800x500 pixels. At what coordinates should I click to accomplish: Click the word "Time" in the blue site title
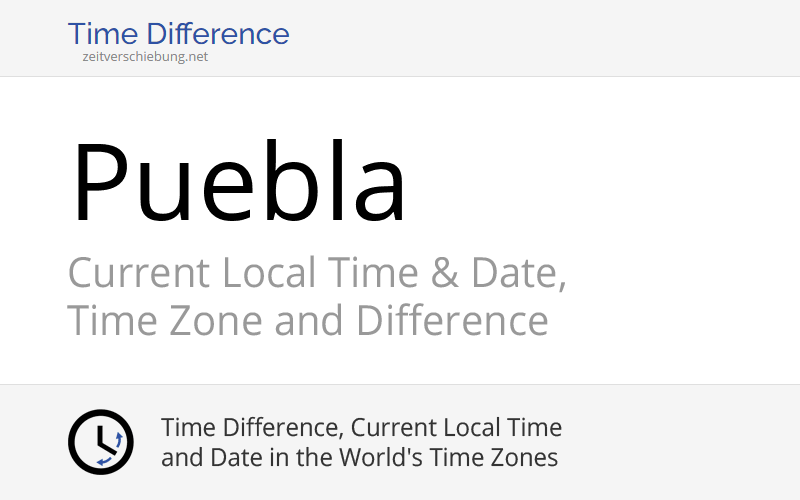[103, 34]
